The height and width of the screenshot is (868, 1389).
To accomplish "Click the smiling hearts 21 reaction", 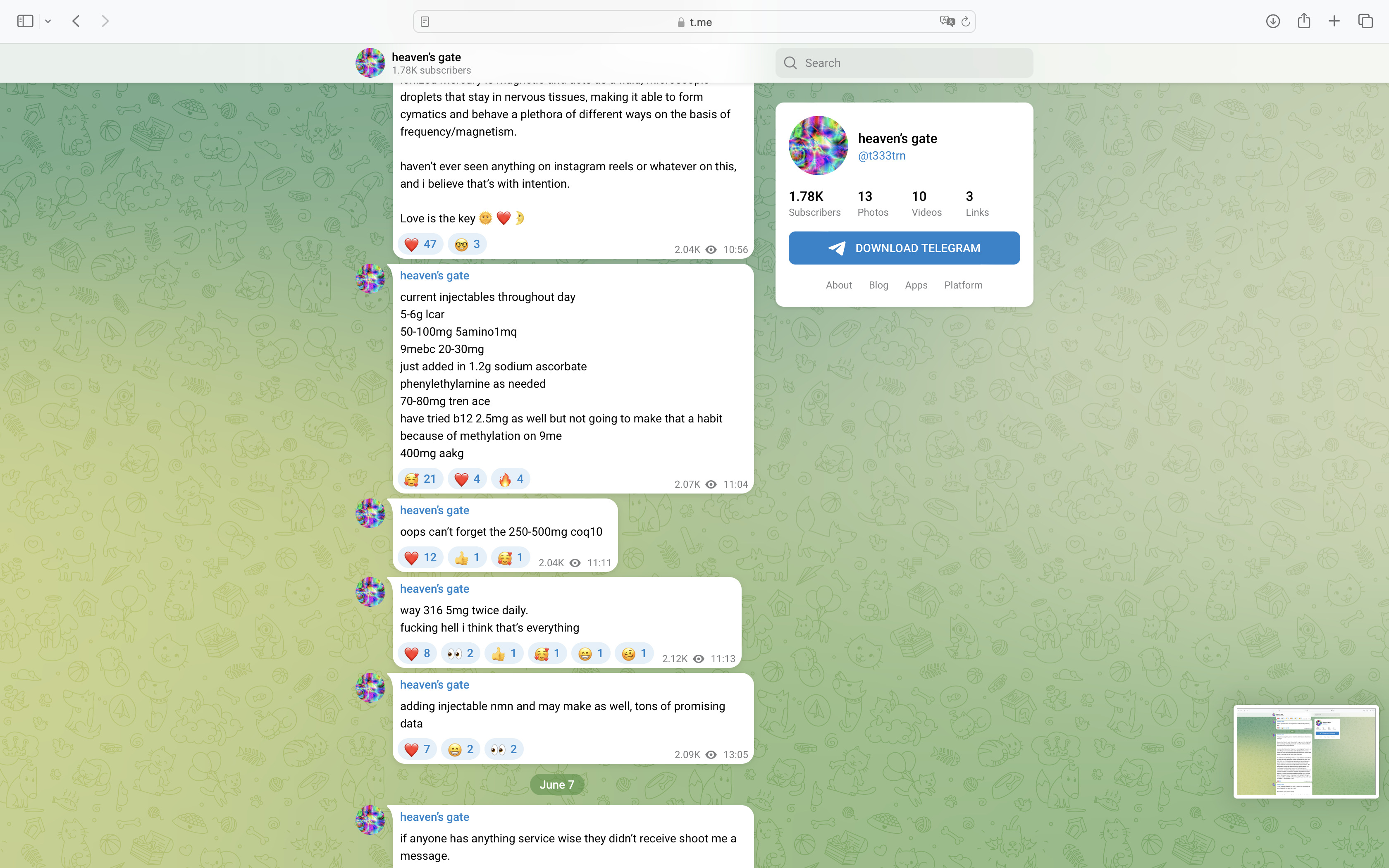I will tap(420, 479).
